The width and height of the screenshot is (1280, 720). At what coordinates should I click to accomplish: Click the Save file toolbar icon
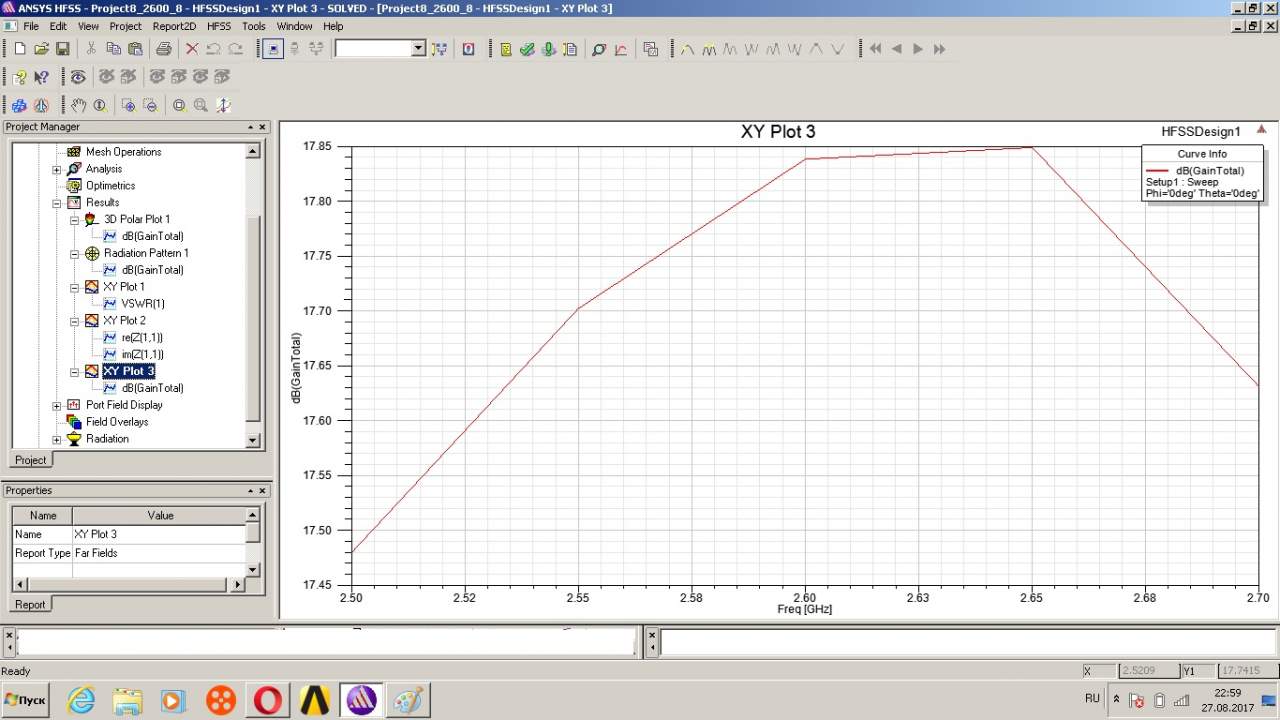(62, 49)
